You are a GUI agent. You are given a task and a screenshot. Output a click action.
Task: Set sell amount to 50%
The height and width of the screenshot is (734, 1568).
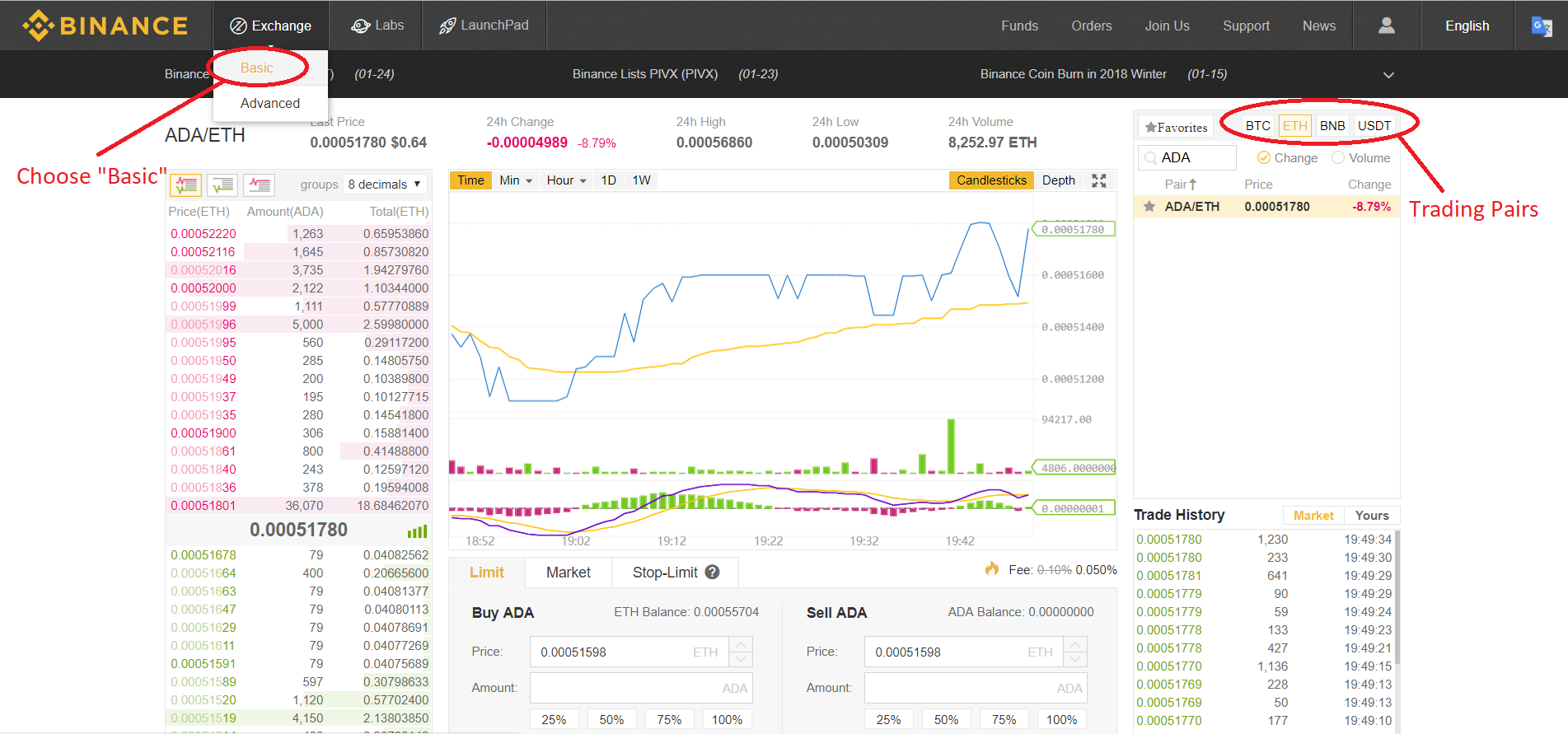point(946,720)
